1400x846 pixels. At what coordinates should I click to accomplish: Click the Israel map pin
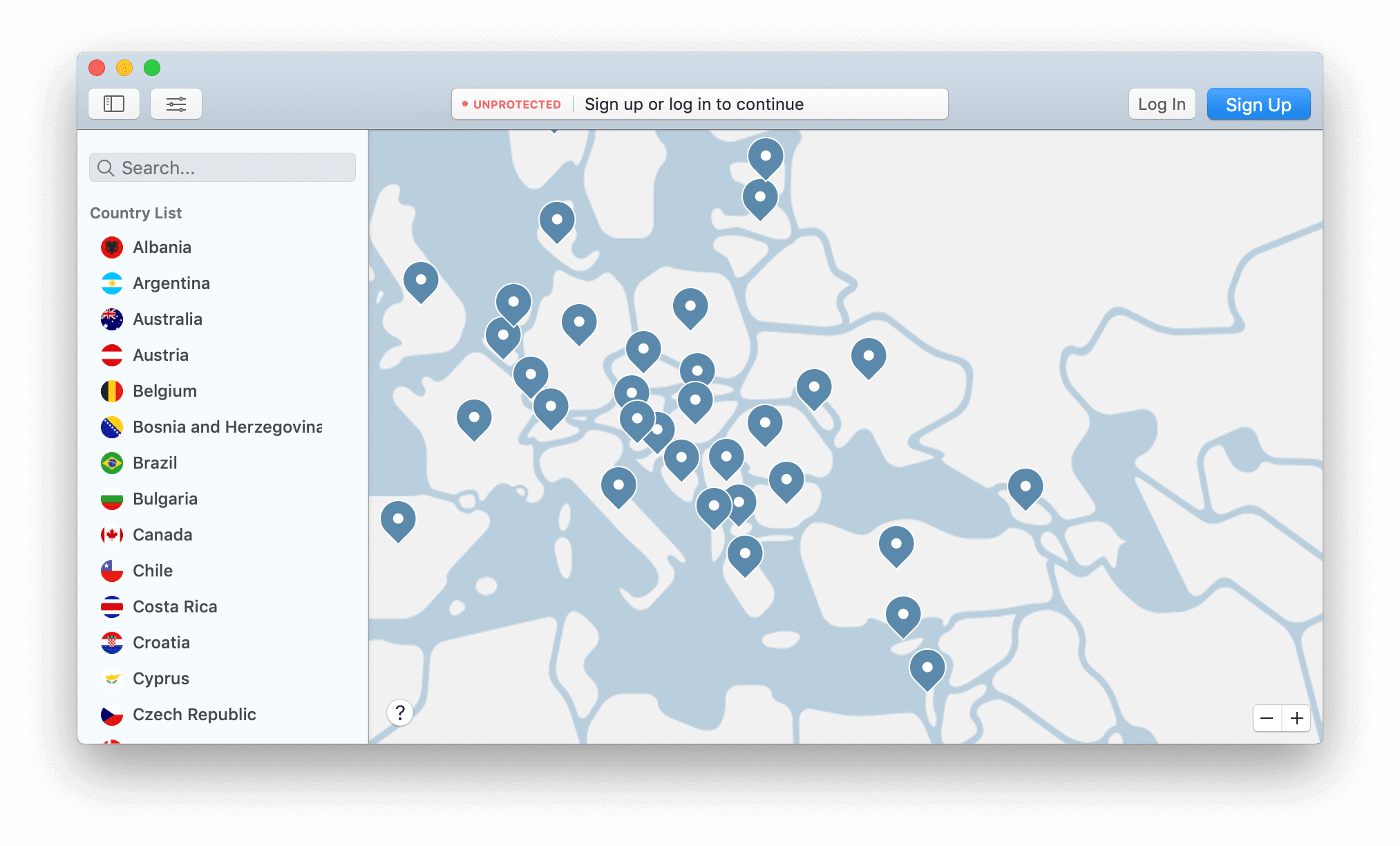coord(927,669)
